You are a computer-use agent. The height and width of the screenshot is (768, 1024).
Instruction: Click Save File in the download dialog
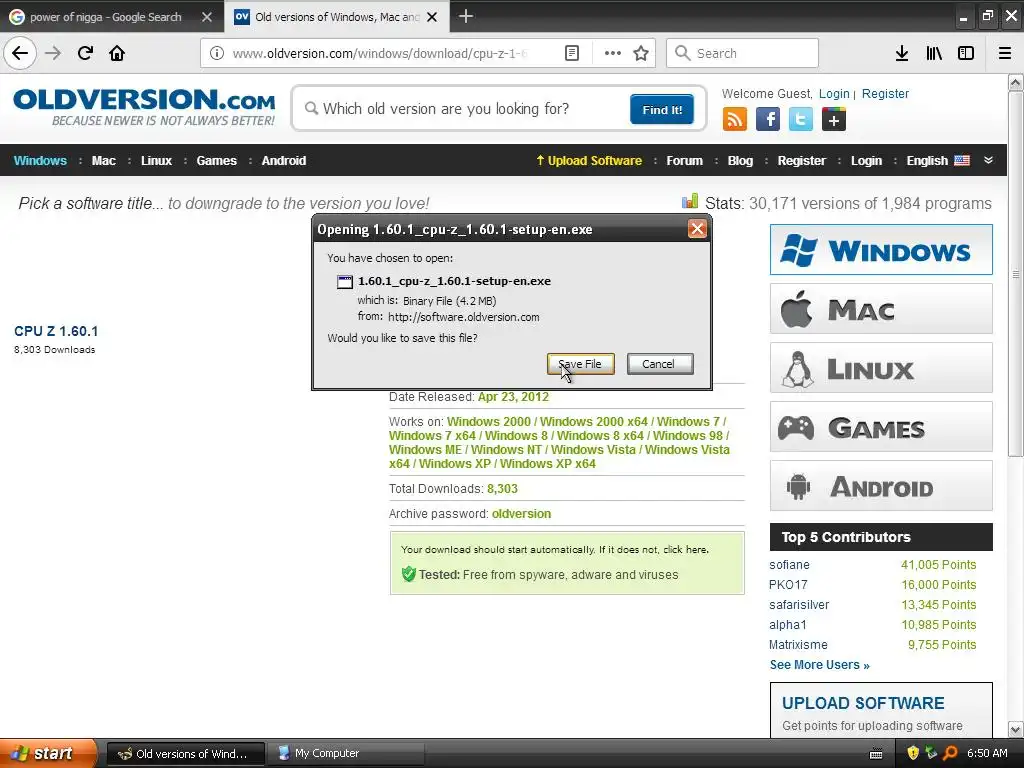(581, 364)
